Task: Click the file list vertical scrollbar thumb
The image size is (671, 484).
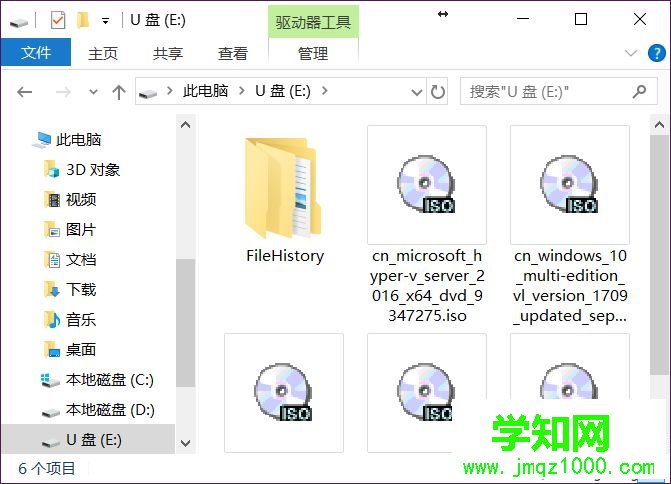Action: point(659,255)
